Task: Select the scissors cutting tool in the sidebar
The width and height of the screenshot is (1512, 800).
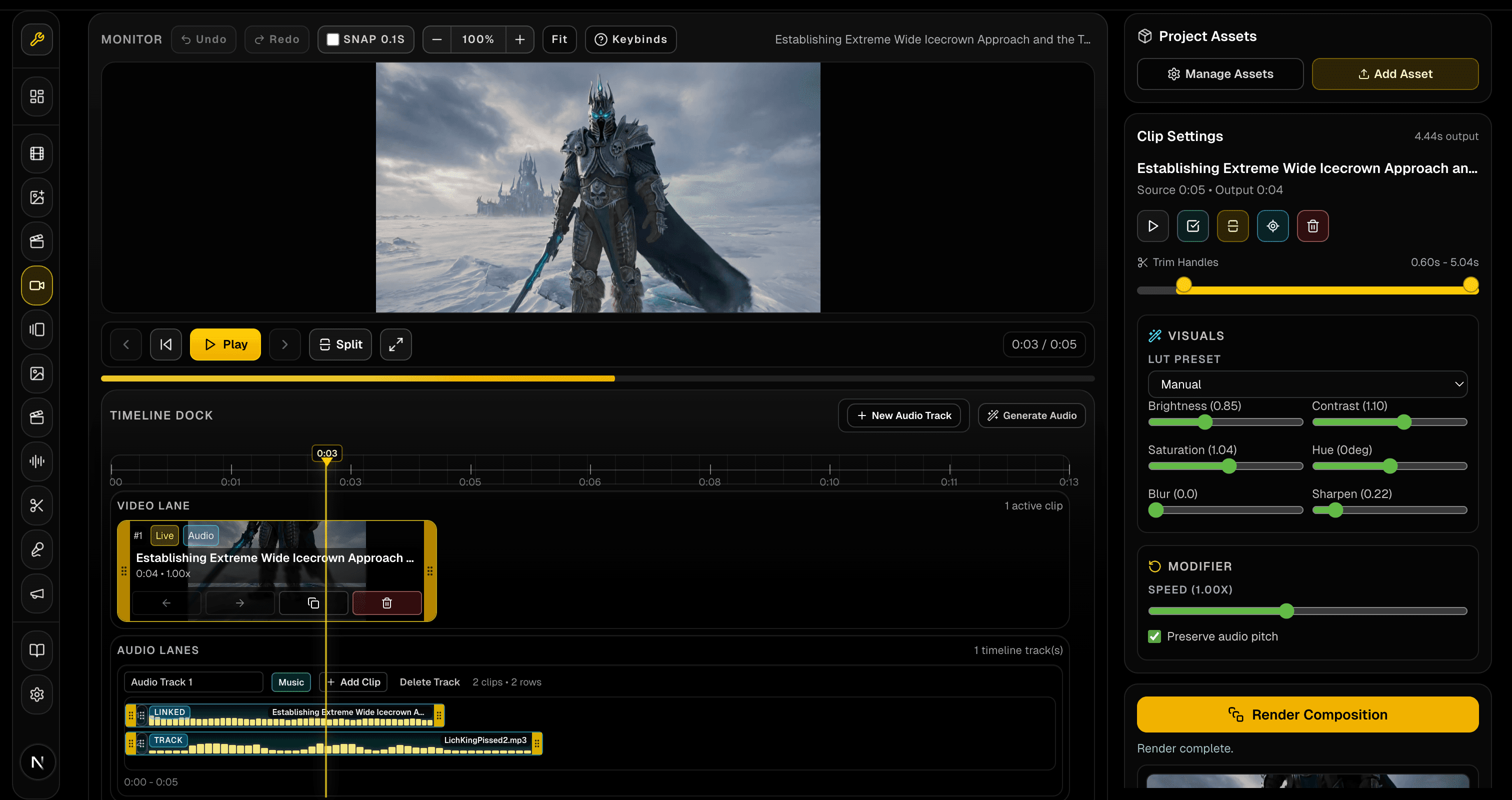Action: click(36, 505)
